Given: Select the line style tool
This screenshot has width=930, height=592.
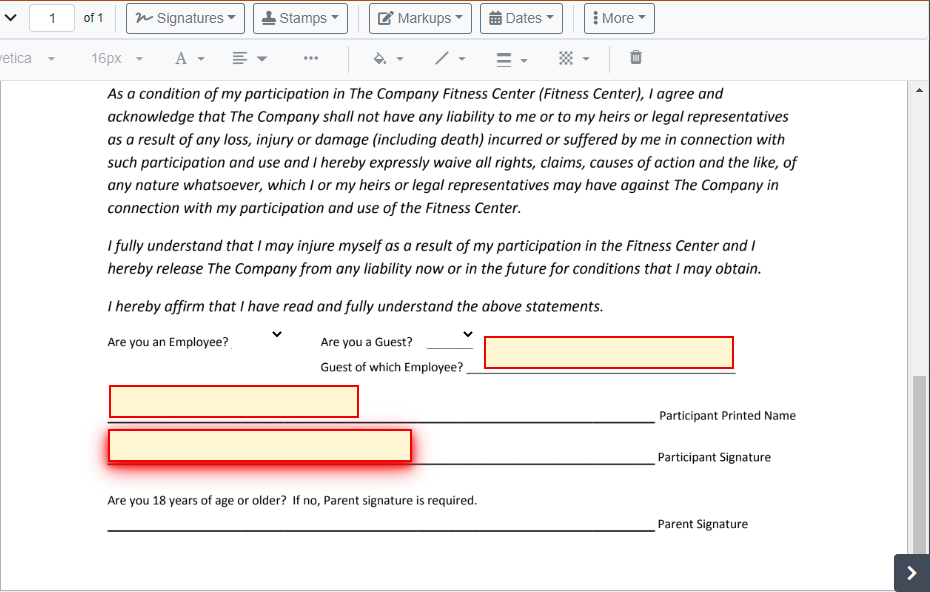Looking at the screenshot, I should 449,58.
